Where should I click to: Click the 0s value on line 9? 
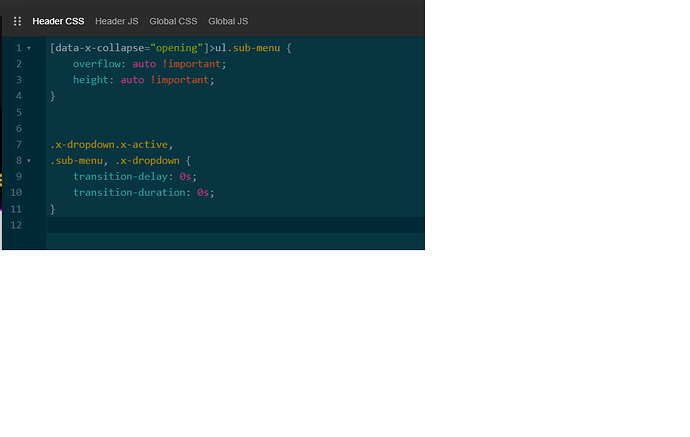pos(187,176)
